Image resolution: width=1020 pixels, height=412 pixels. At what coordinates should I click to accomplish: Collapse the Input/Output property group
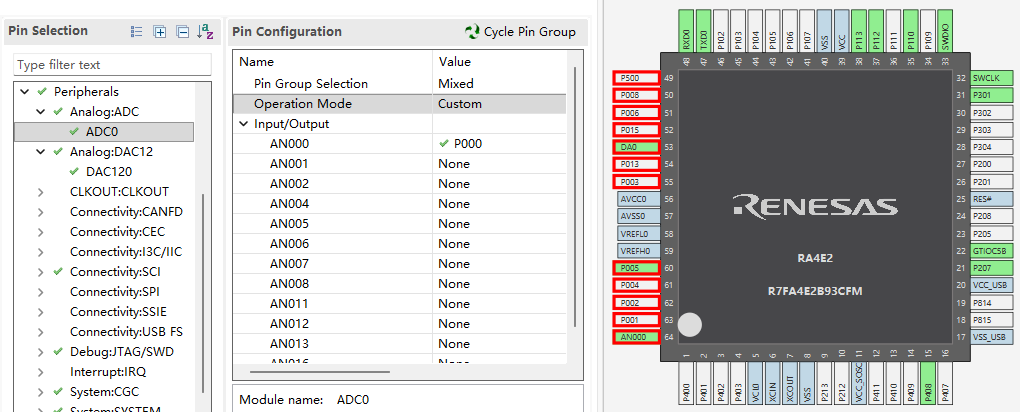245,124
